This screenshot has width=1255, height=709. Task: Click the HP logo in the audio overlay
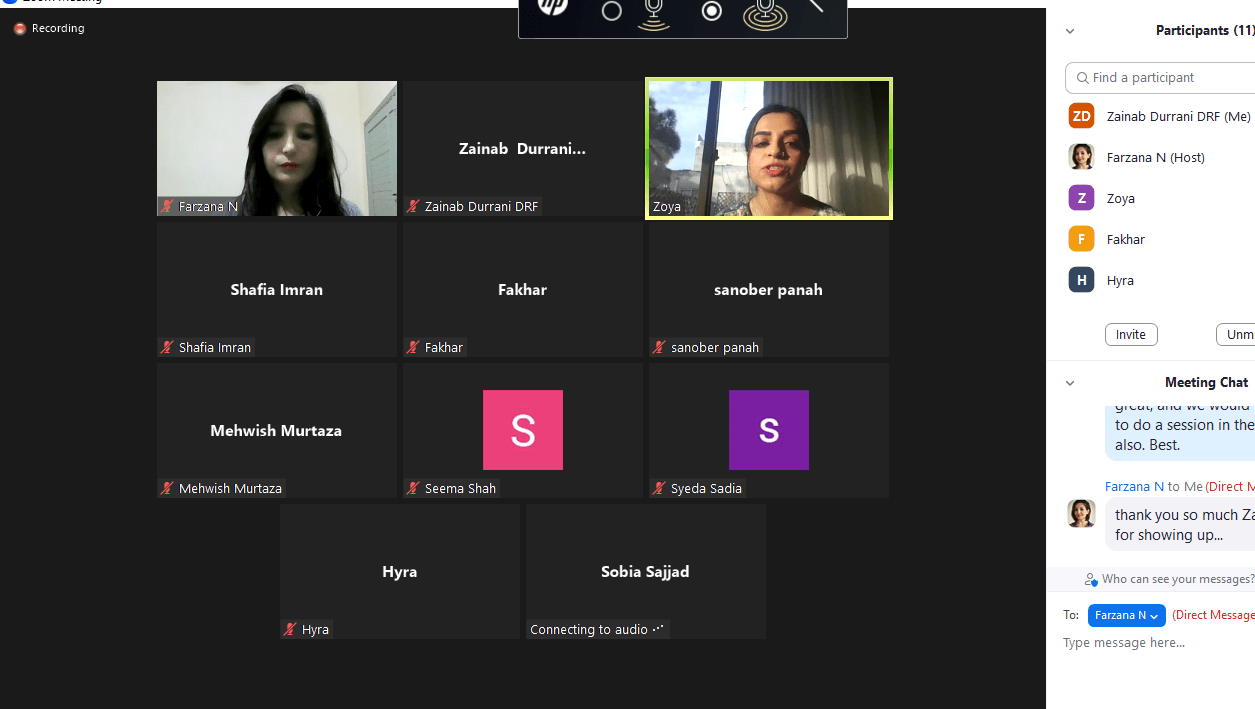point(552,7)
